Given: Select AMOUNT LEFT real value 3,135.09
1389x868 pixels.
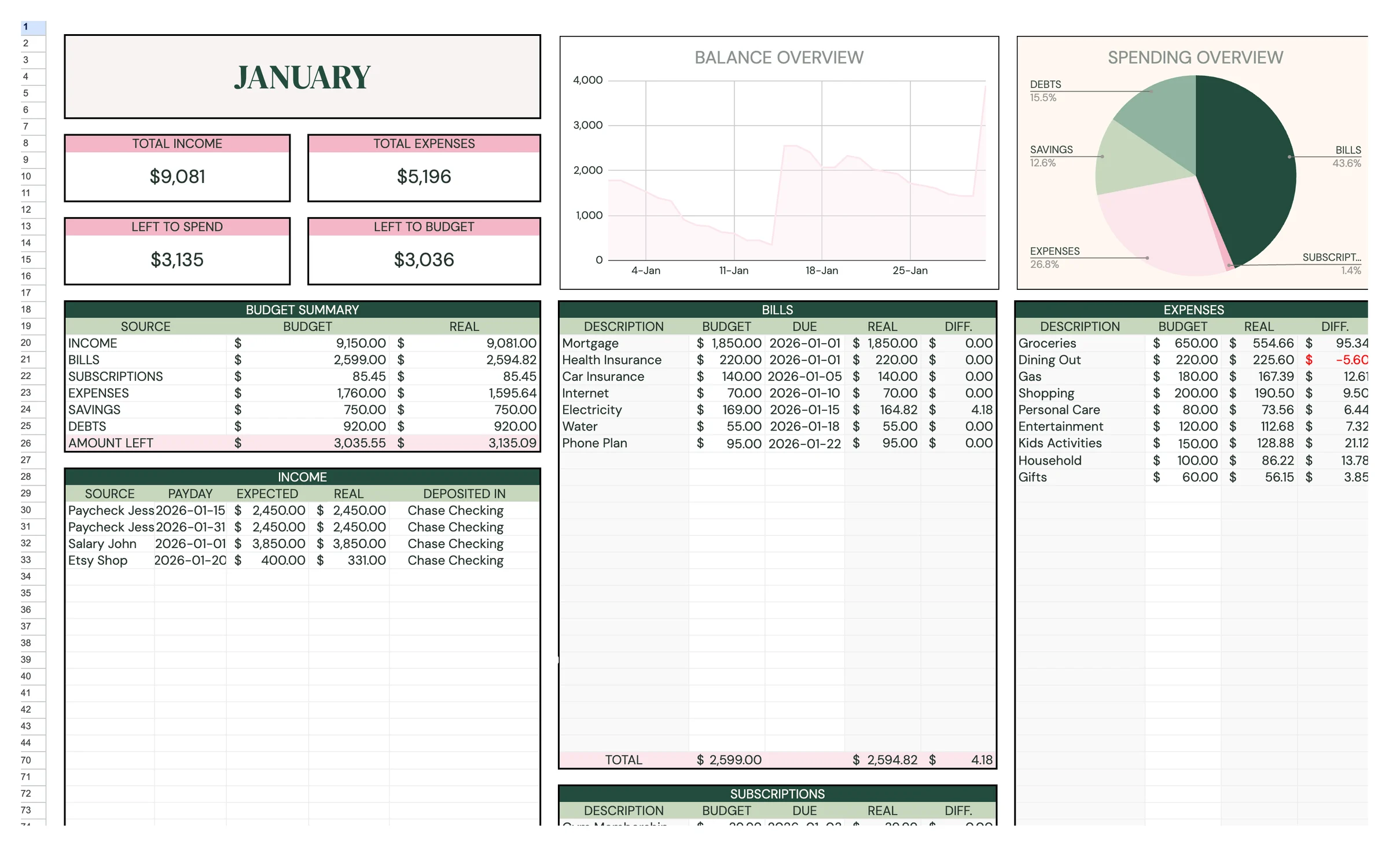Looking at the screenshot, I should (464, 443).
